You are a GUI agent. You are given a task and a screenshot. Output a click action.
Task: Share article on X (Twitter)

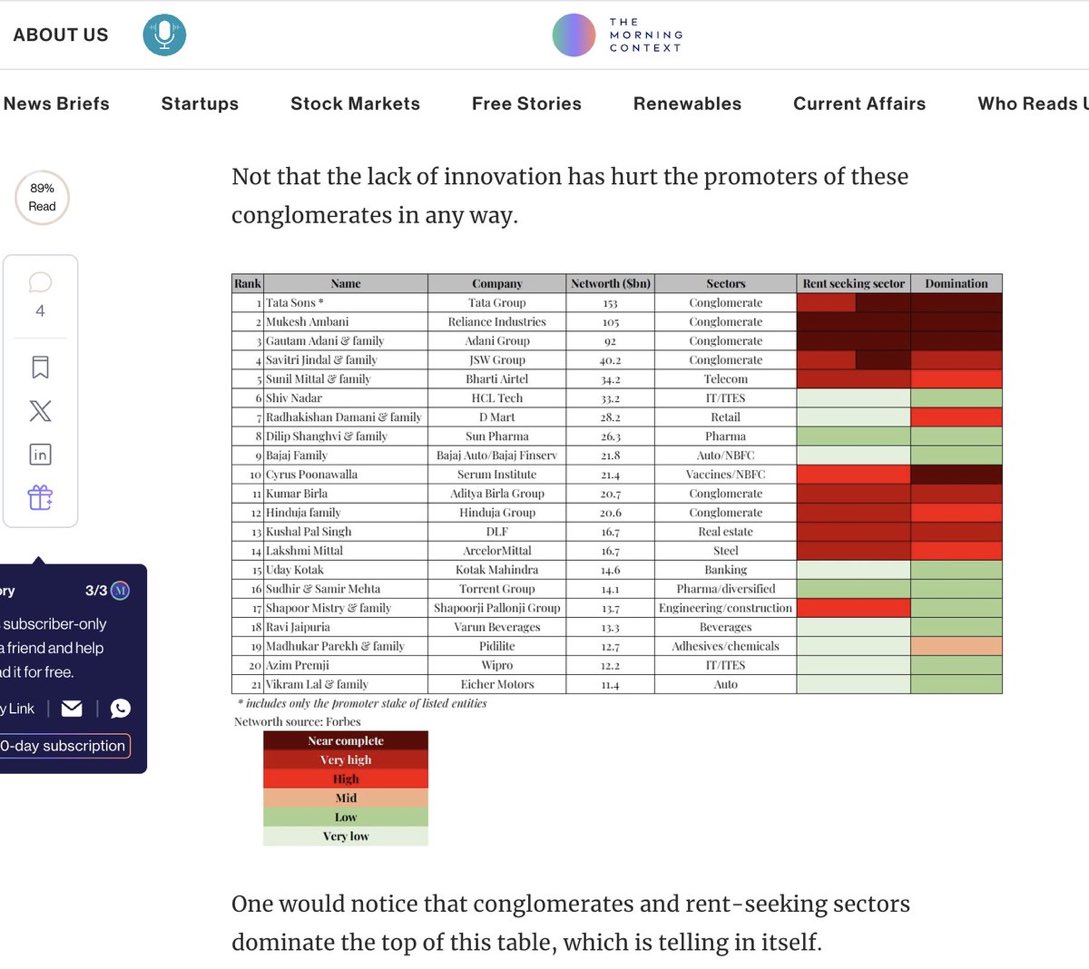pos(40,411)
